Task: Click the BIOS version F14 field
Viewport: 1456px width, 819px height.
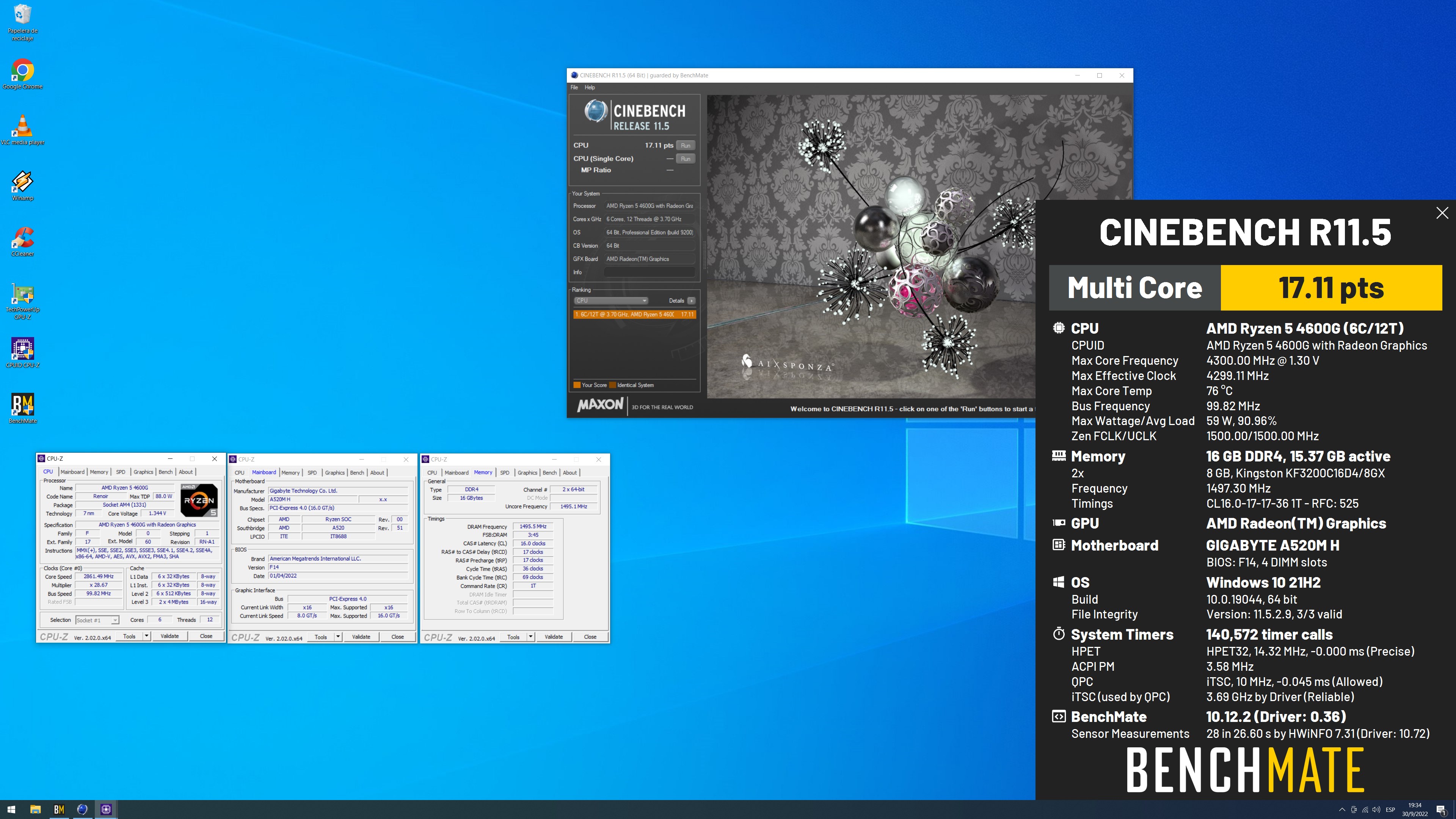Action: (x=338, y=567)
